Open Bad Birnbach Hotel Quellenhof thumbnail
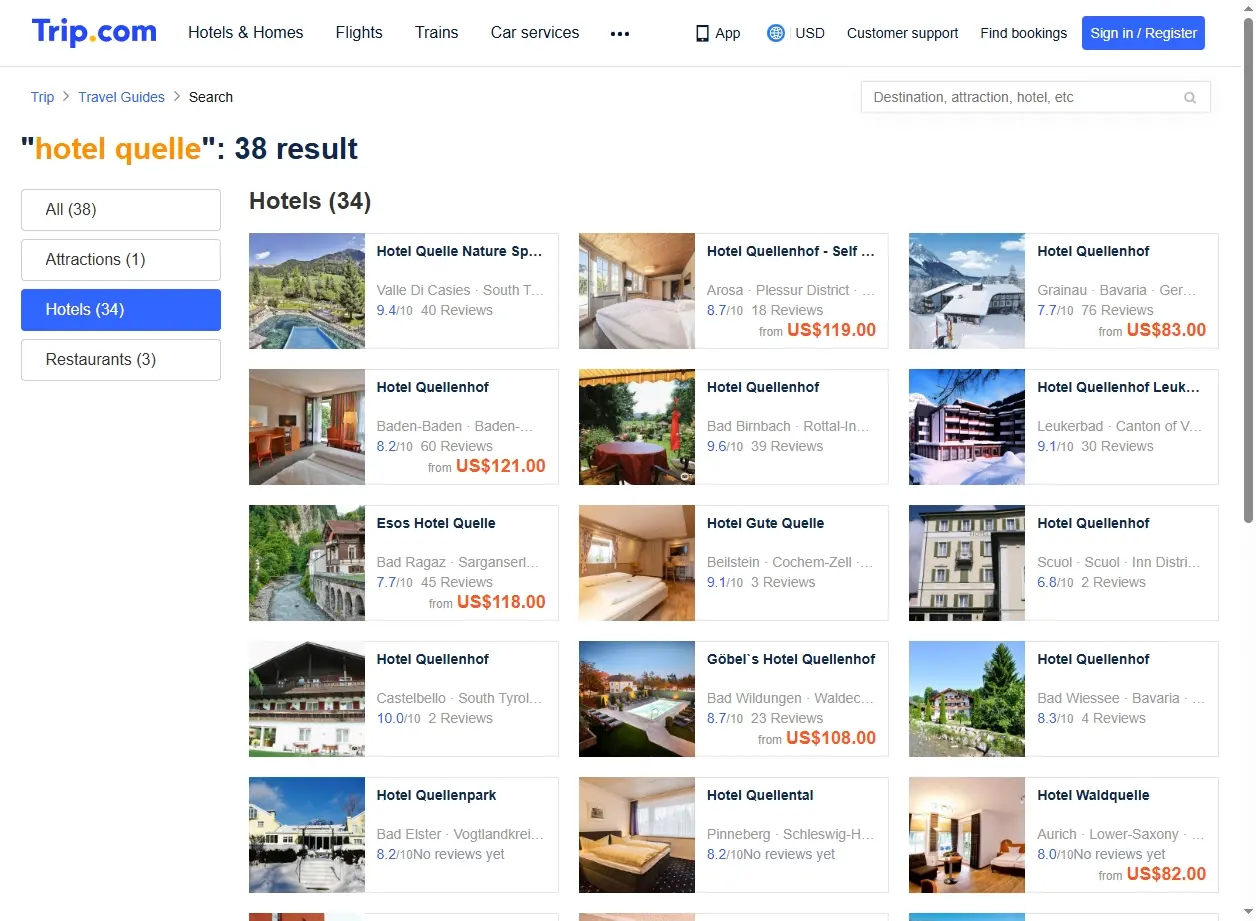The height and width of the screenshot is (921, 1256). coord(637,427)
